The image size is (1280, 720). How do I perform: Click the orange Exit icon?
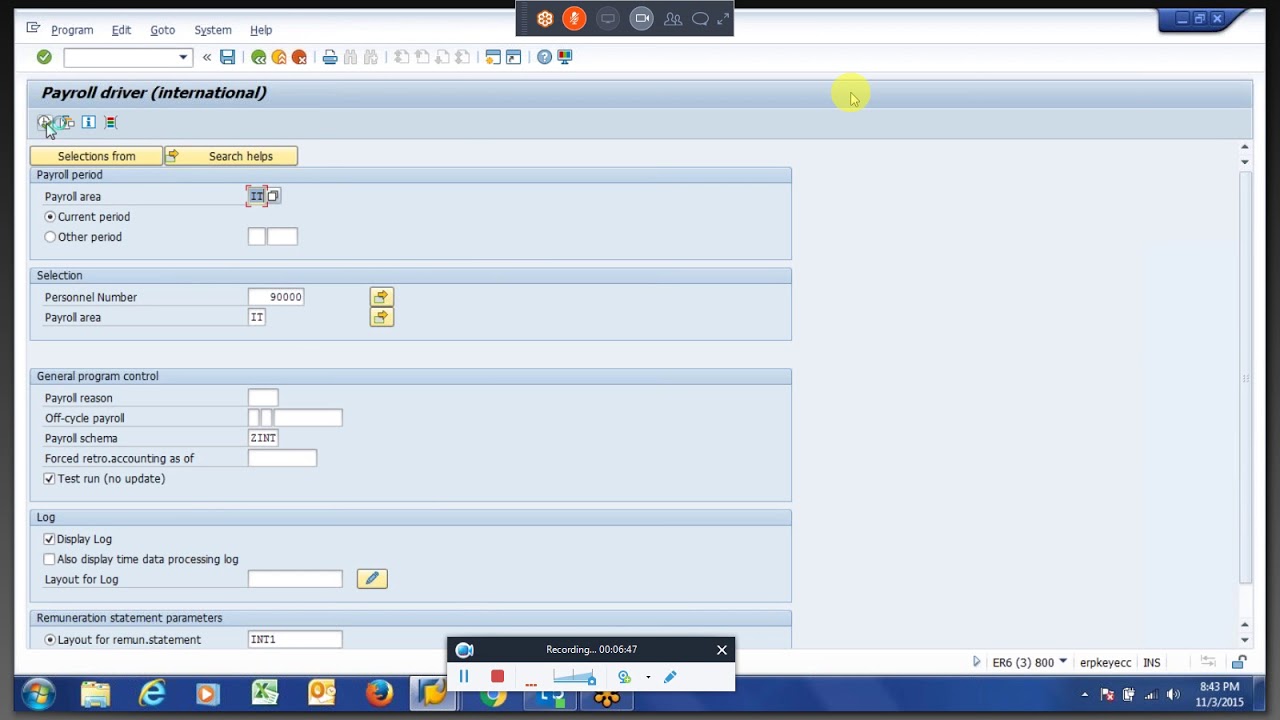click(279, 57)
